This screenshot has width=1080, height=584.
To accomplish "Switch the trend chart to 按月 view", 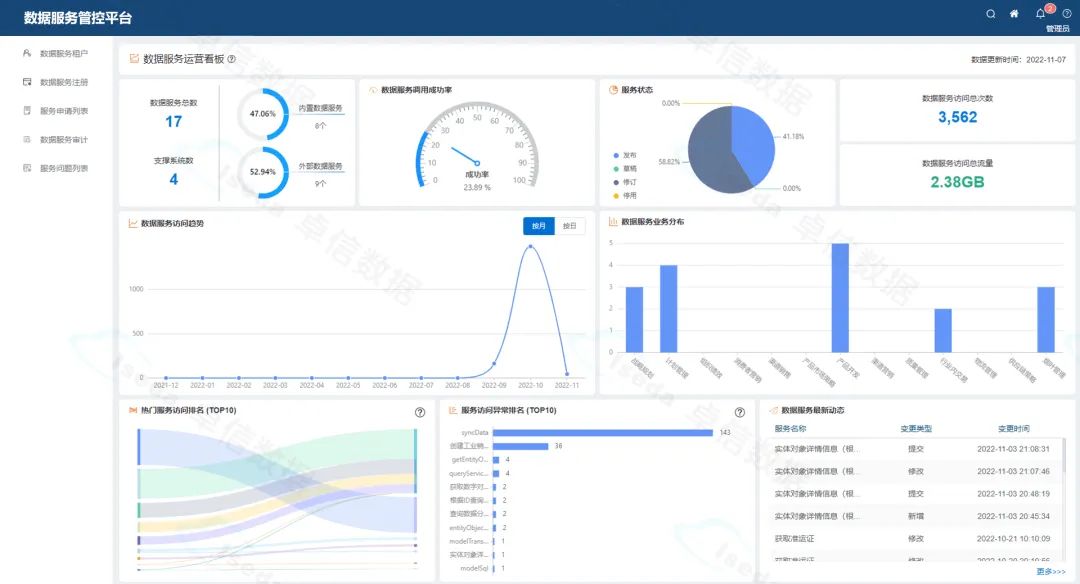I will coord(539,226).
